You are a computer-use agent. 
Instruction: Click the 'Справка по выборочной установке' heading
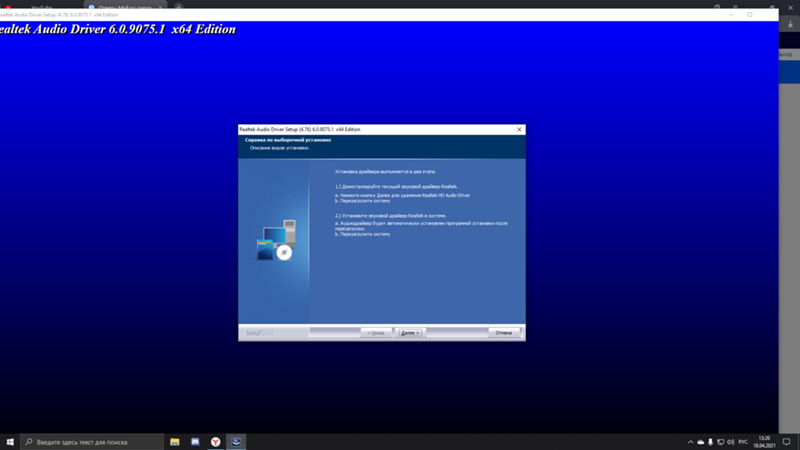point(288,140)
